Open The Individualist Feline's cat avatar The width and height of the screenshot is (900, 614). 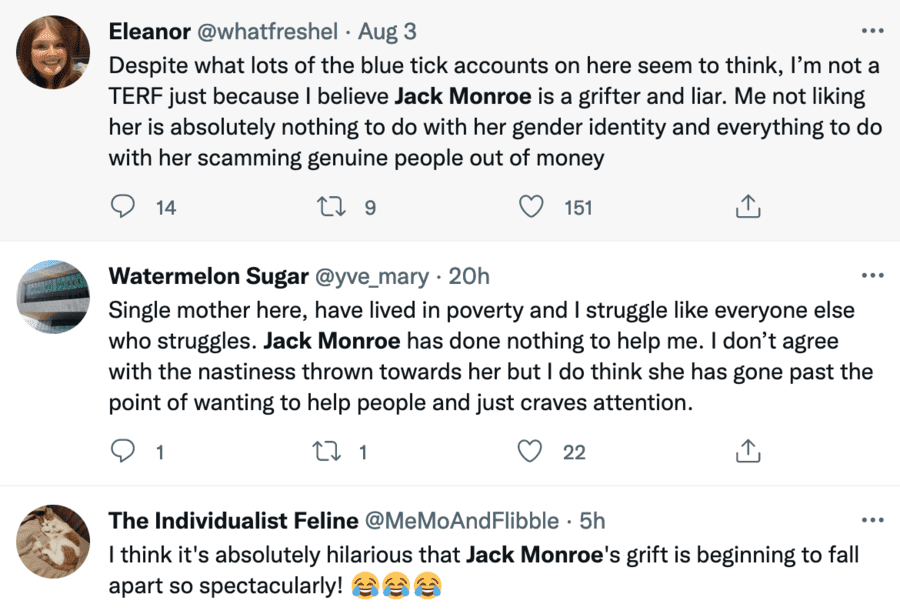[x=54, y=543]
